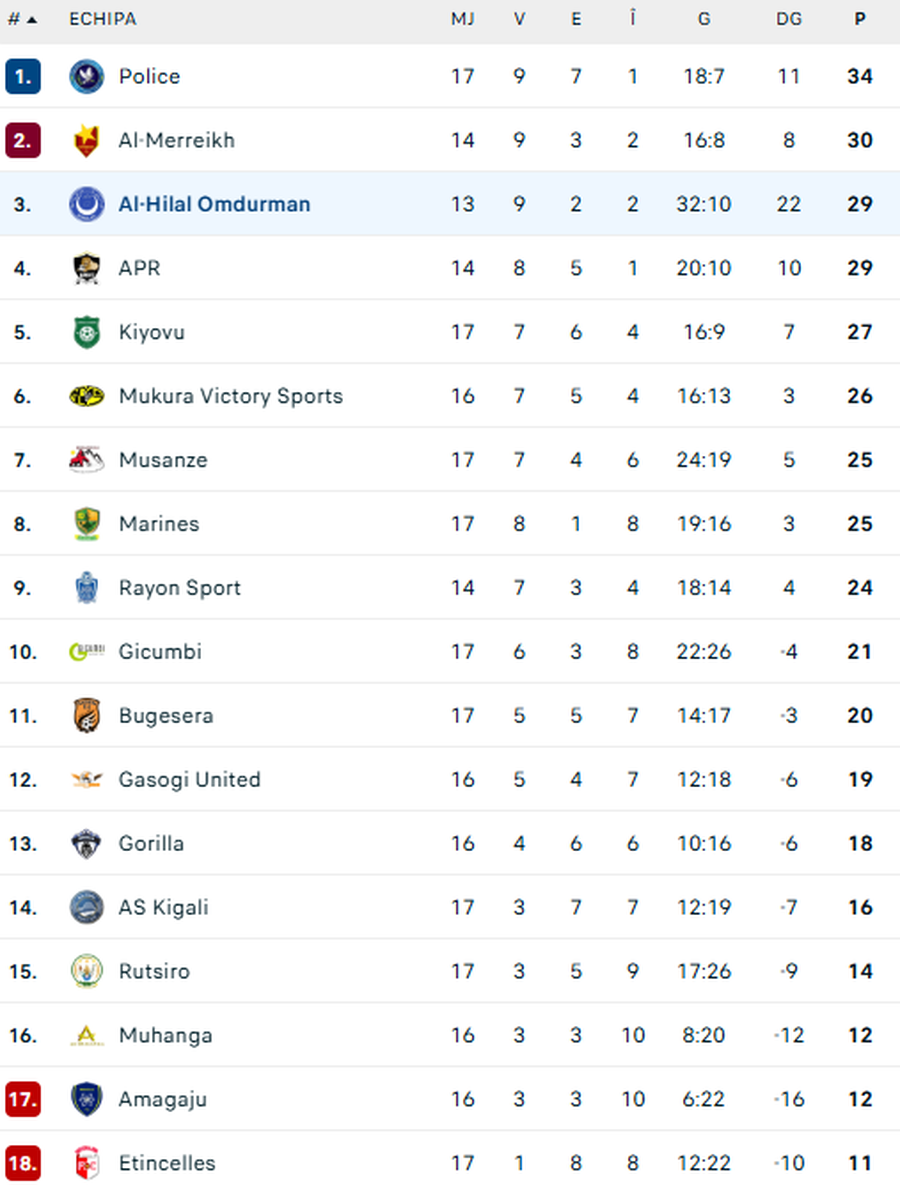Click the Amagaju shield logo

[x=87, y=1099]
